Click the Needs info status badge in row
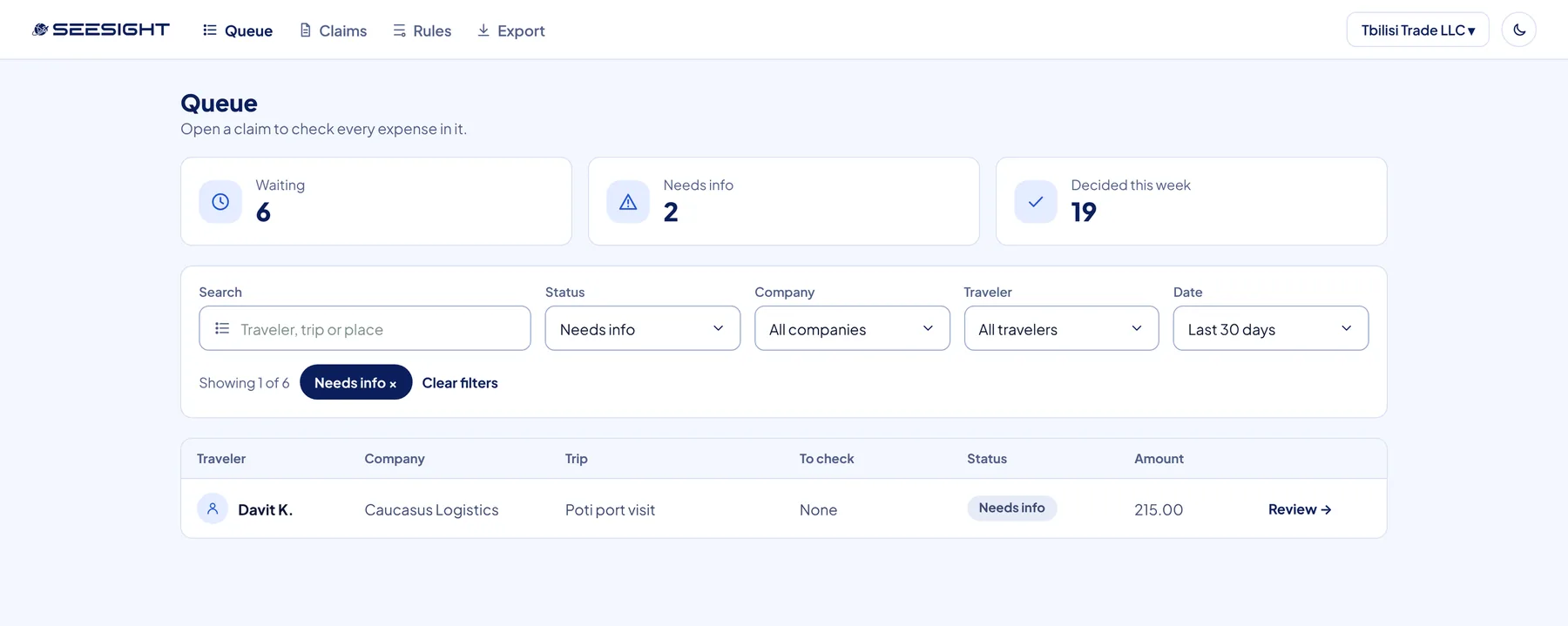1568x626 pixels. [1011, 508]
